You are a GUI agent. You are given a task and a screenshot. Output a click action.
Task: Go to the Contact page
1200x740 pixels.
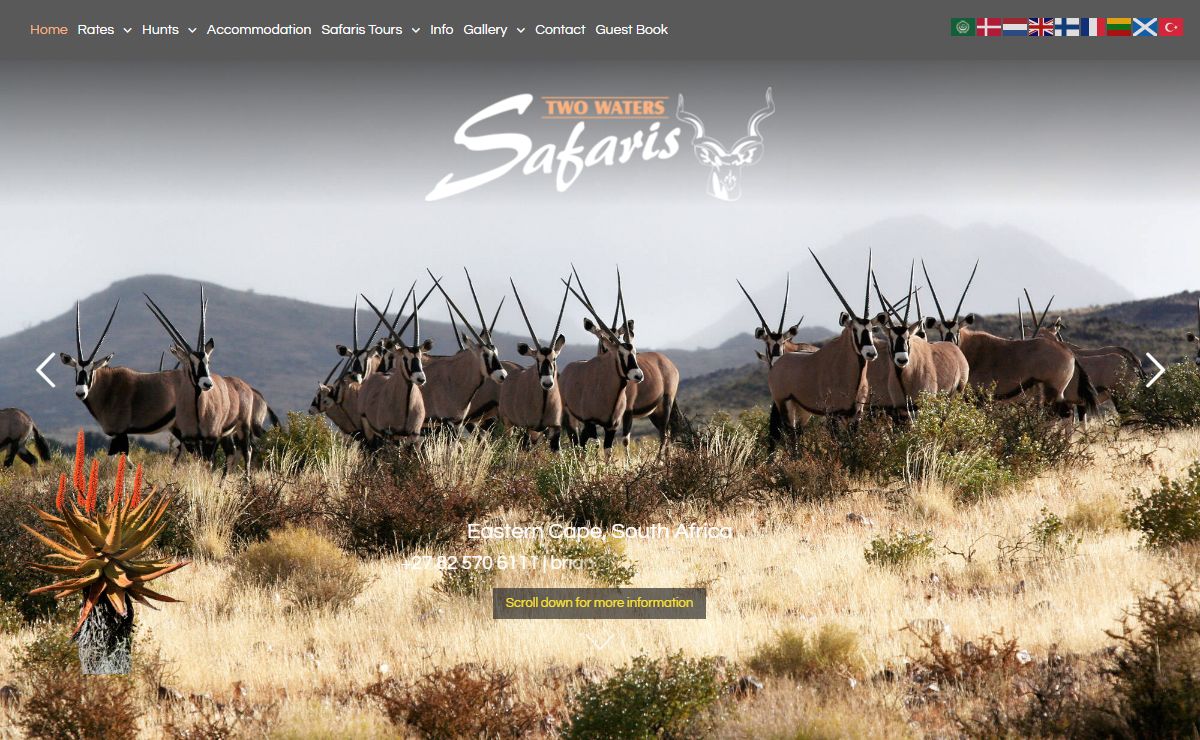tap(560, 30)
